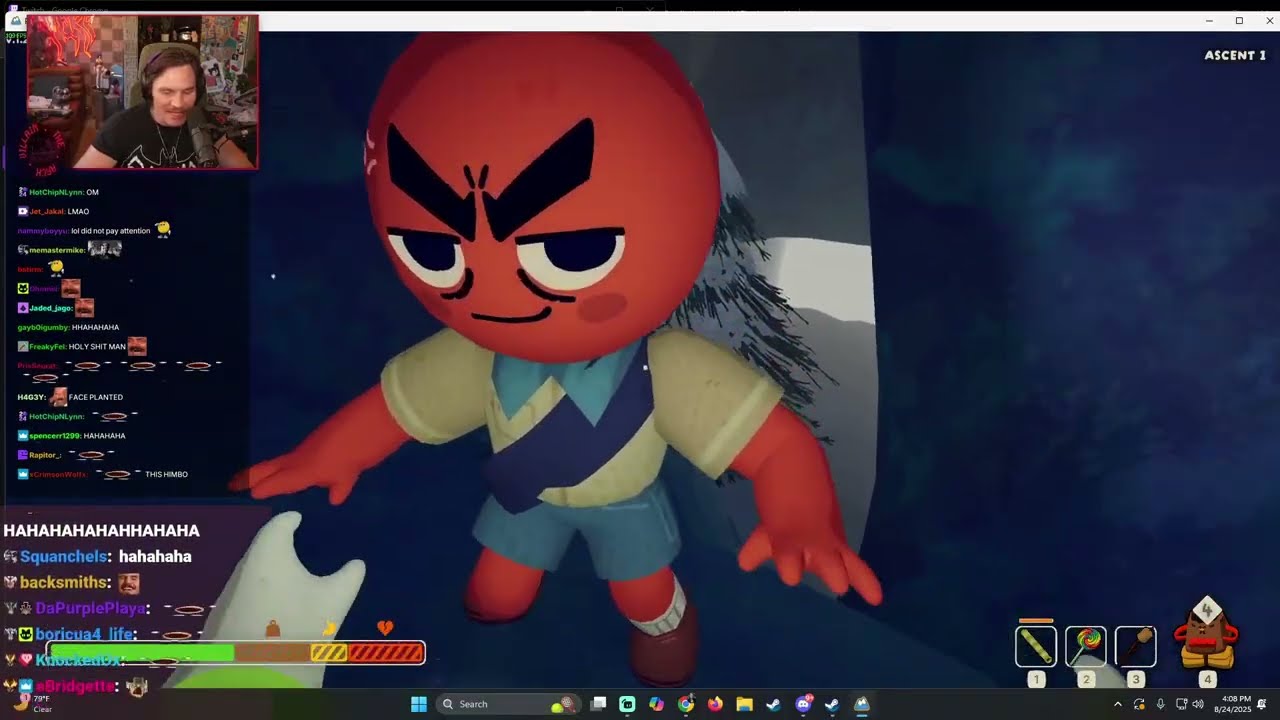This screenshot has width=1280, height=720.
Task: Click the microphone tray icon
Action: click(x=1160, y=704)
